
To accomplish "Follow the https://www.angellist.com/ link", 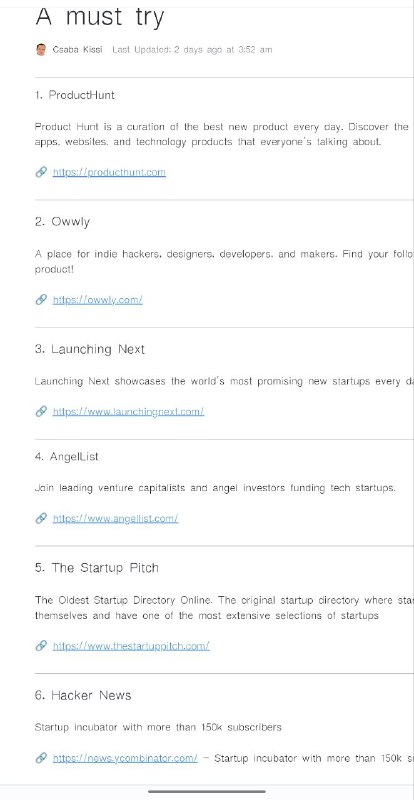I will pos(115,518).
